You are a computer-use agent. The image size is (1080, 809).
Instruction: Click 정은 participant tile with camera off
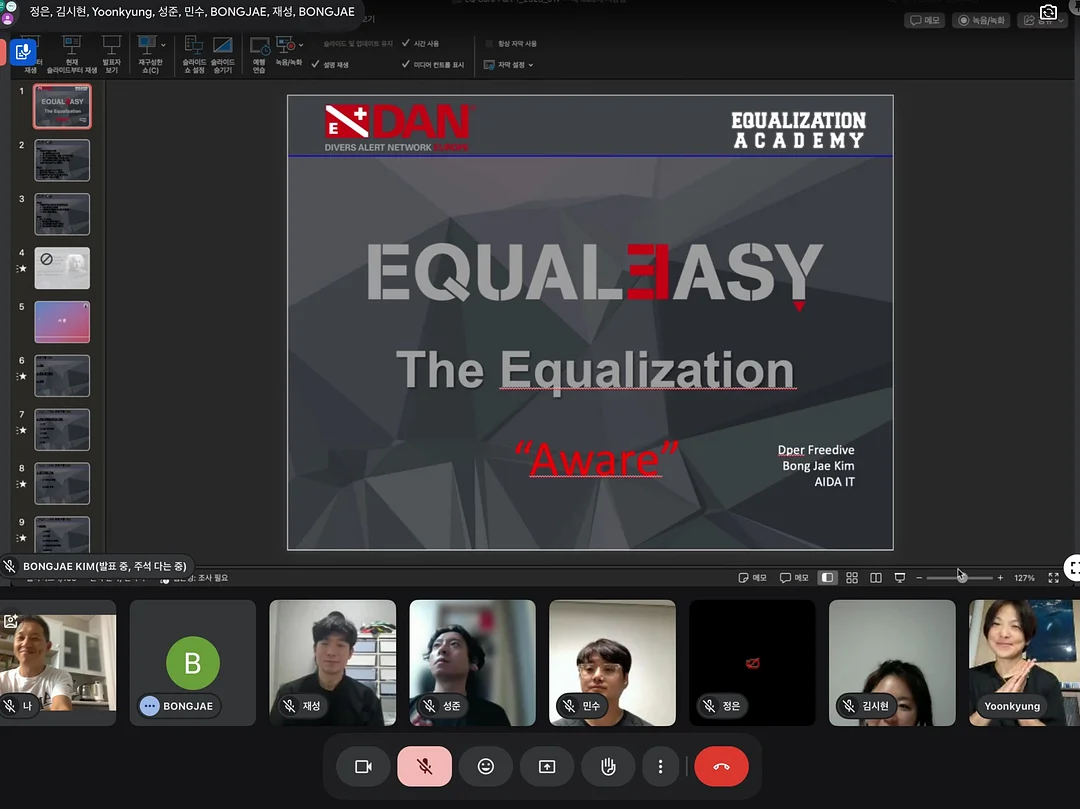[x=752, y=662]
